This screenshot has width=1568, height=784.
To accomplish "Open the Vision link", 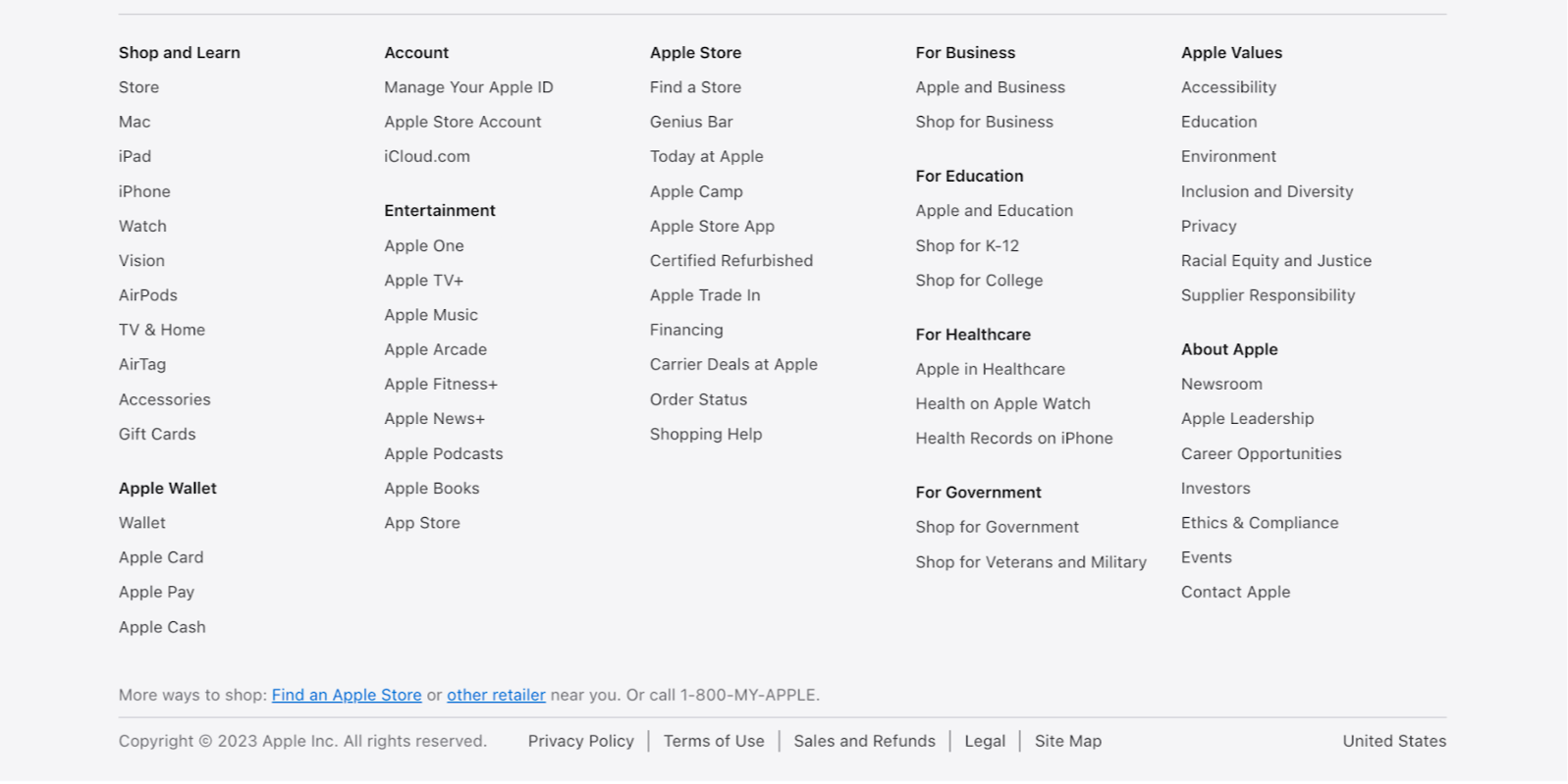I will [141, 260].
